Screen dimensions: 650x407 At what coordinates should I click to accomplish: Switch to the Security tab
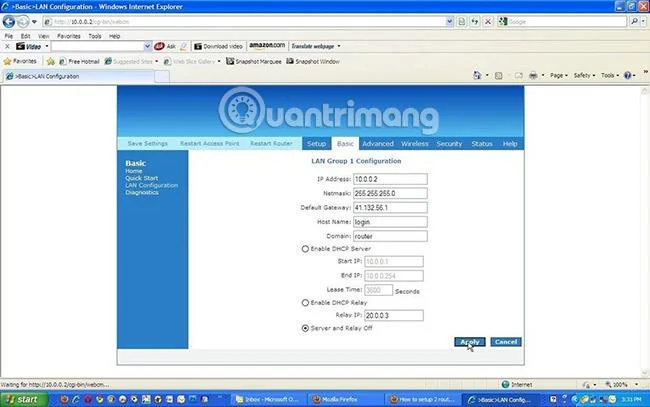(x=449, y=144)
